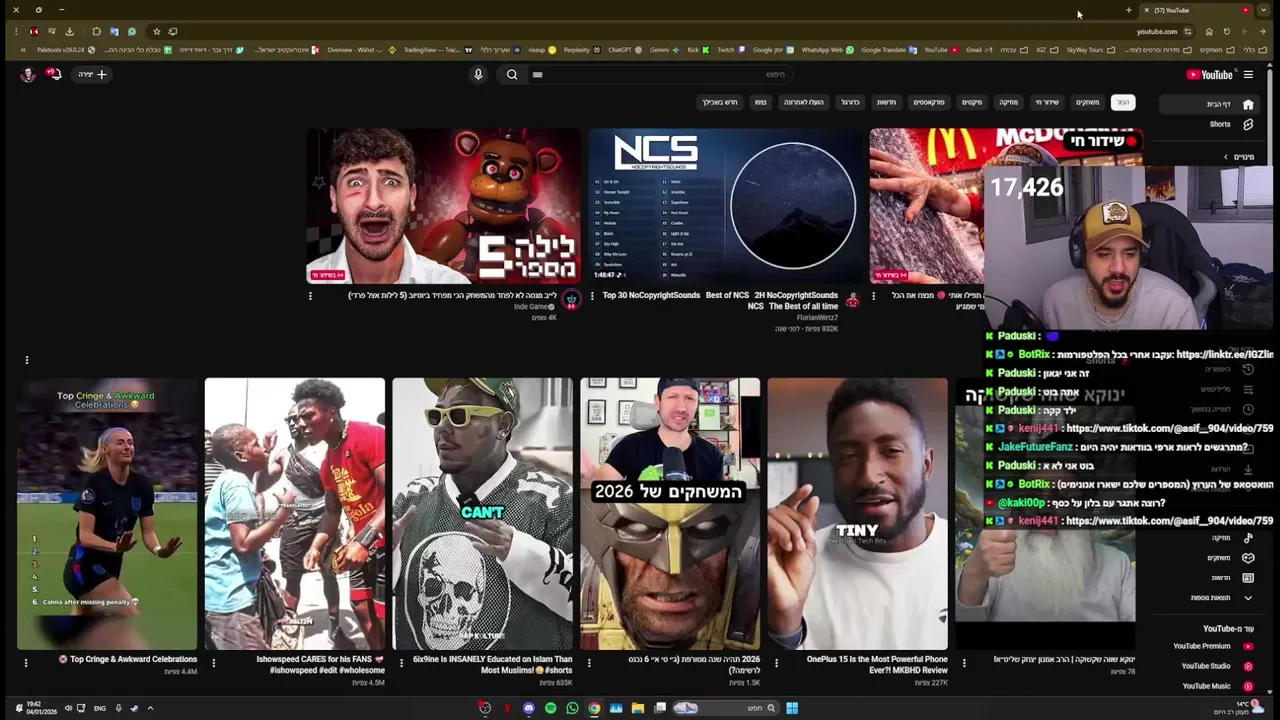Open a new browser tab with plus

(1128, 10)
